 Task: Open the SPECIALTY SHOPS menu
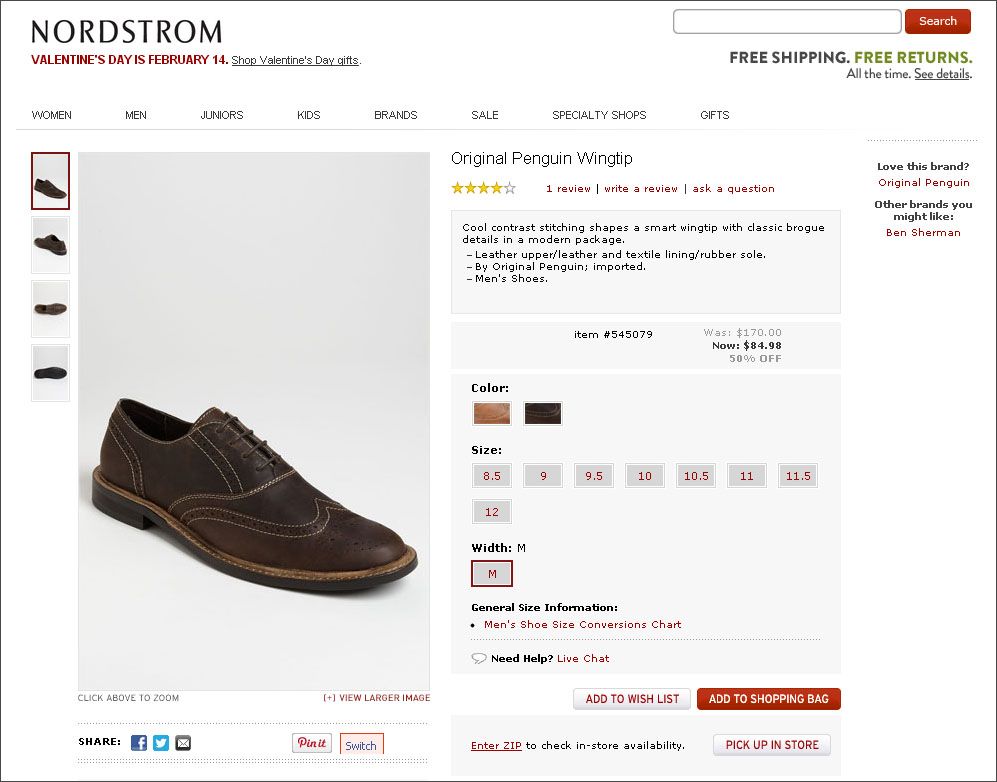599,115
